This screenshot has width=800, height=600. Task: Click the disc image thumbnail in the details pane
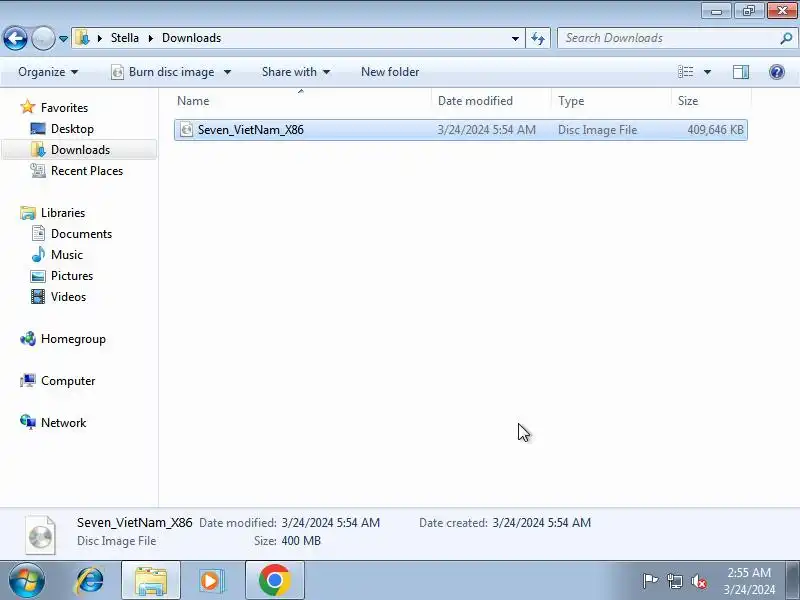40,535
